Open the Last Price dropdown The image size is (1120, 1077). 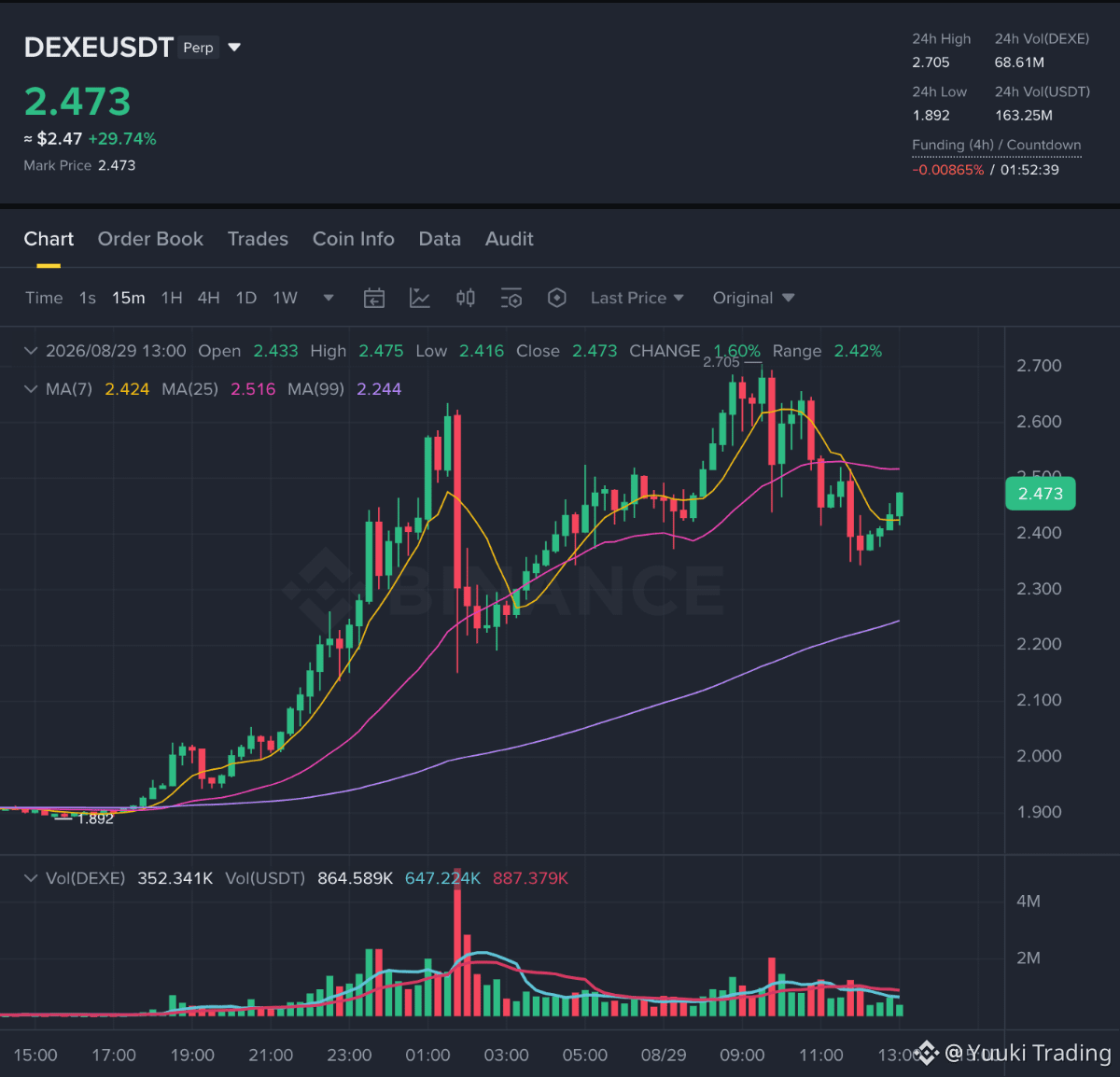pos(637,298)
